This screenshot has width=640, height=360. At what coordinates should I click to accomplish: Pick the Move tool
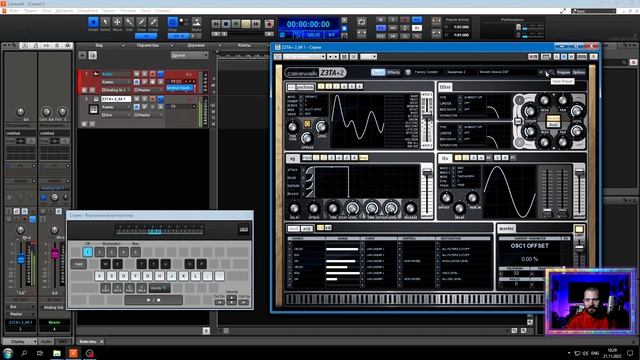coord(117,22)
